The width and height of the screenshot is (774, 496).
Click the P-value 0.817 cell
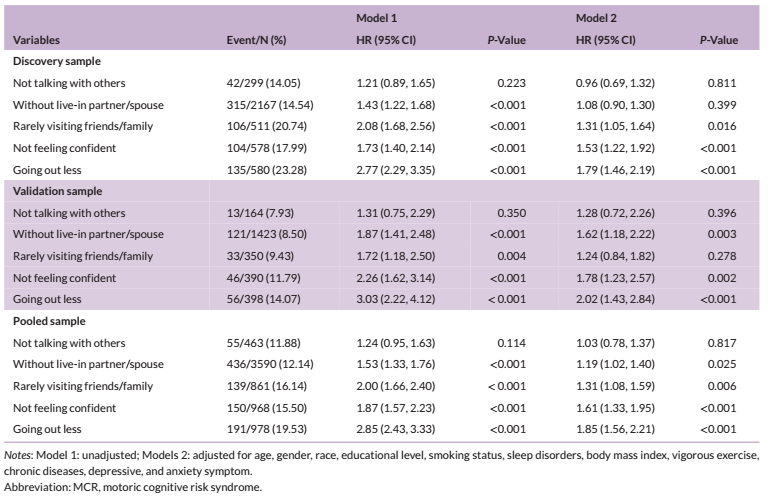click(724, 340)
